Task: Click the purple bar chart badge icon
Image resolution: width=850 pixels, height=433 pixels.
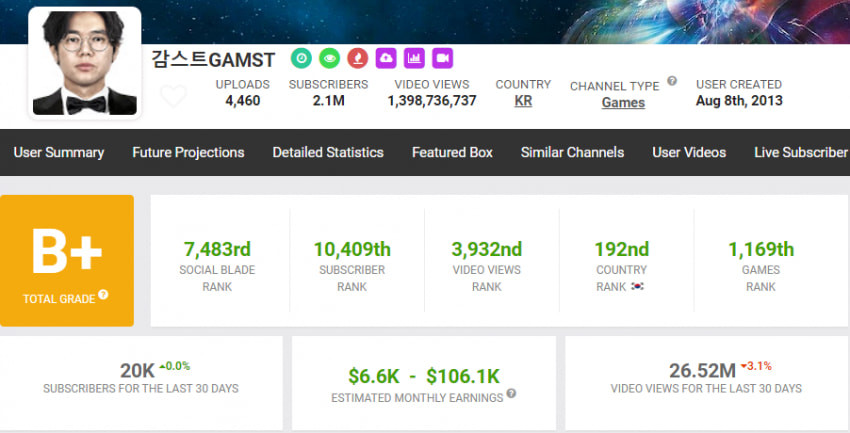Action: click(x=414, y=58)
